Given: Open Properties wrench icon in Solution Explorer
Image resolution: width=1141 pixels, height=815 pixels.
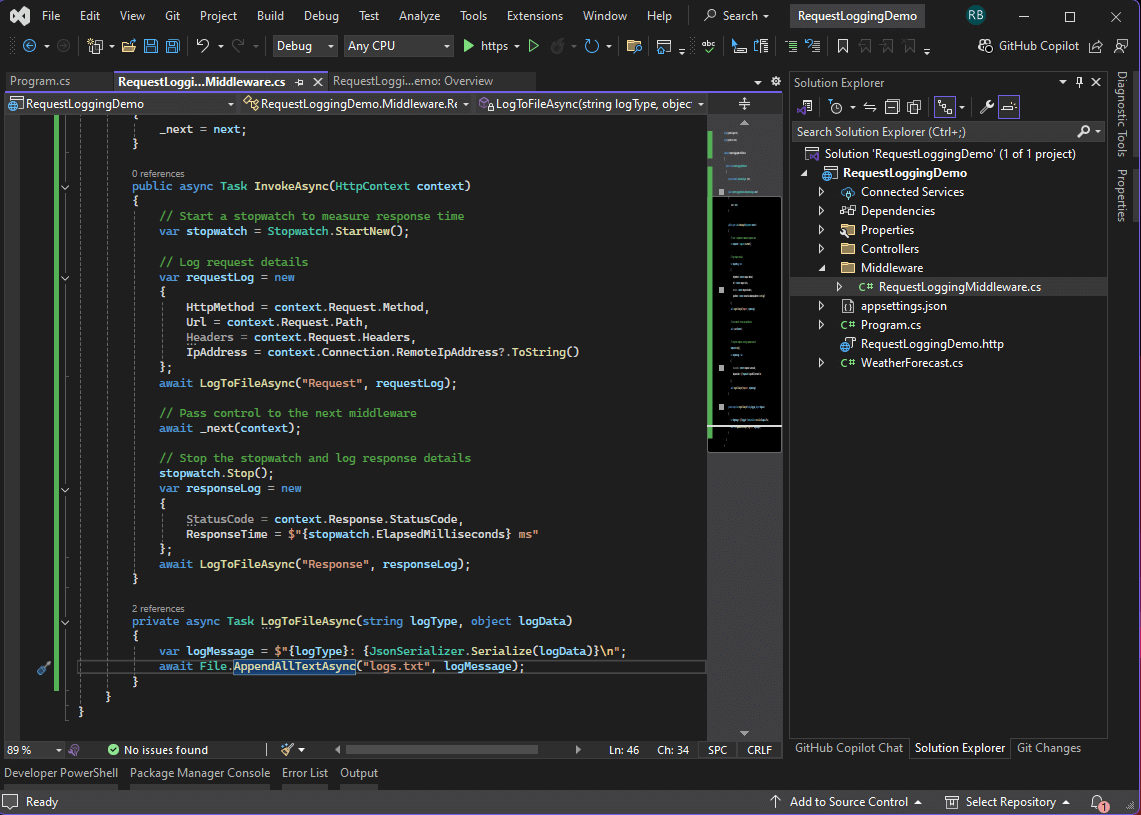Looking at the screenshot, I should tap(986, 107).
